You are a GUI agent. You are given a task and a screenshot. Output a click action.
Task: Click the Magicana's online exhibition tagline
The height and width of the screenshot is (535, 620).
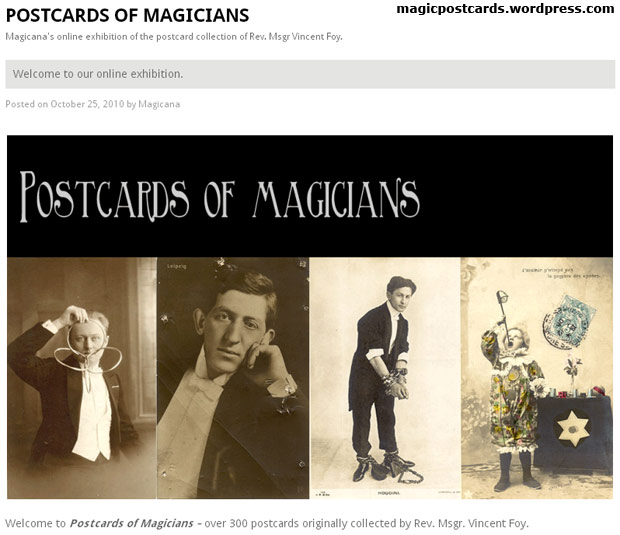pyautogui.click(x=174, y=37)
